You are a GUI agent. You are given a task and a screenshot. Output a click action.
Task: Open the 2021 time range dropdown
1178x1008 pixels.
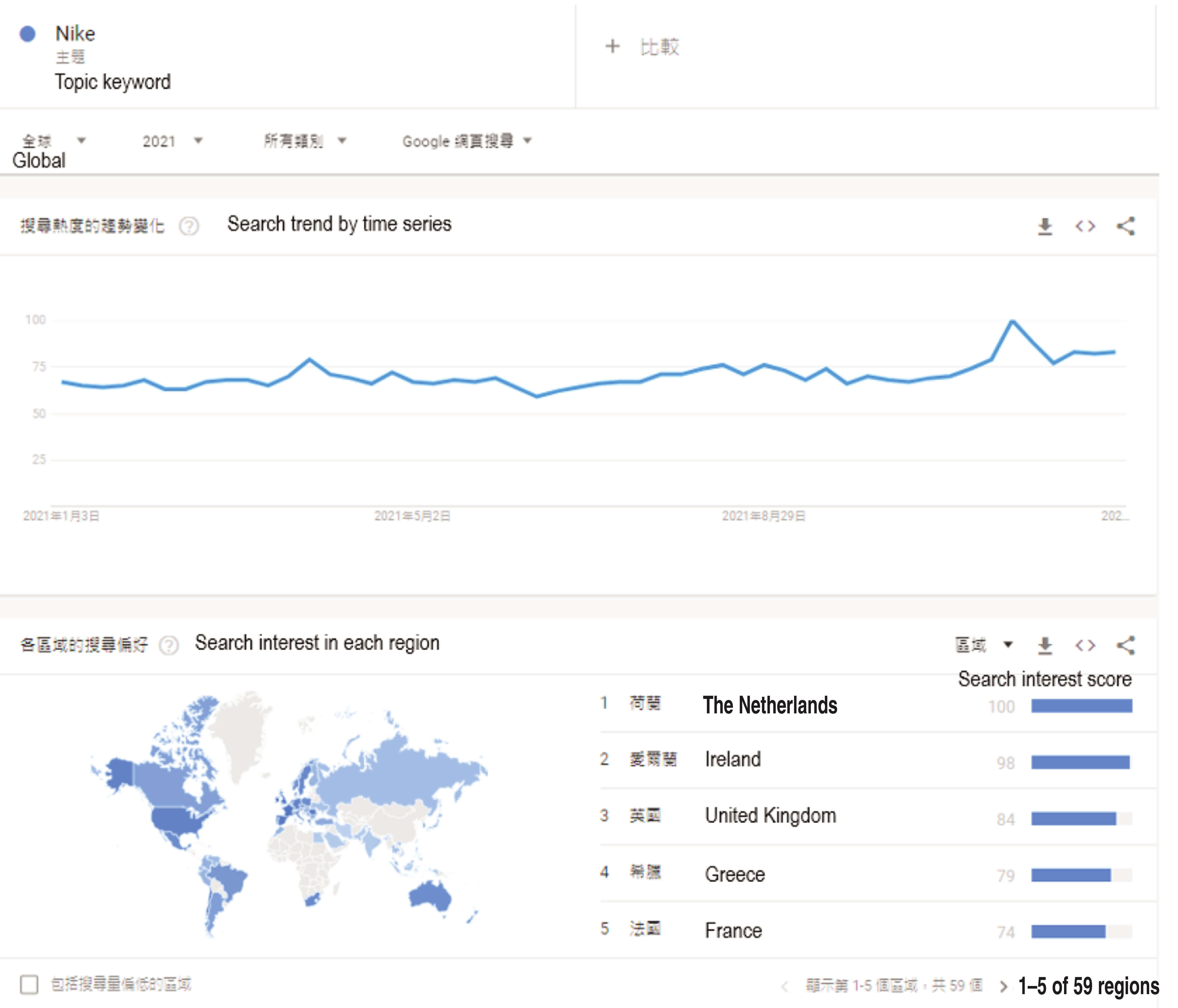(x=173, y=141)
